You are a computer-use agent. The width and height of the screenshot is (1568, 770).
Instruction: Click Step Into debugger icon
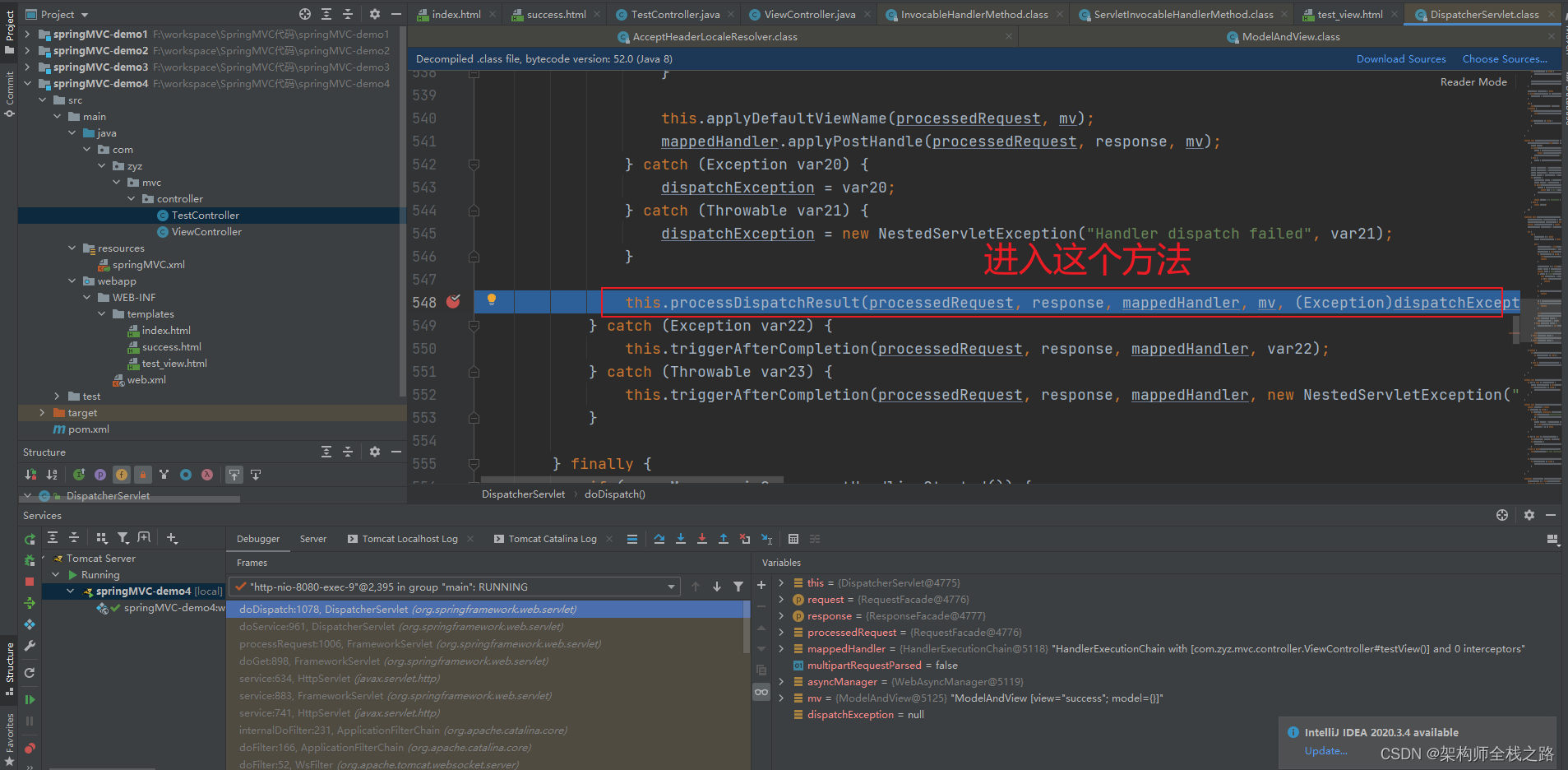coord(681,539)
